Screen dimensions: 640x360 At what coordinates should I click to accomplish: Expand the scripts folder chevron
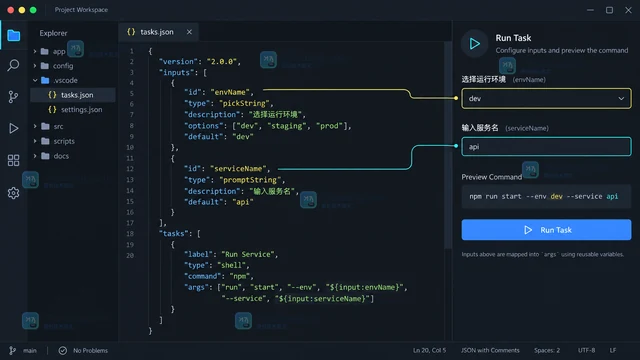[35, 141]
